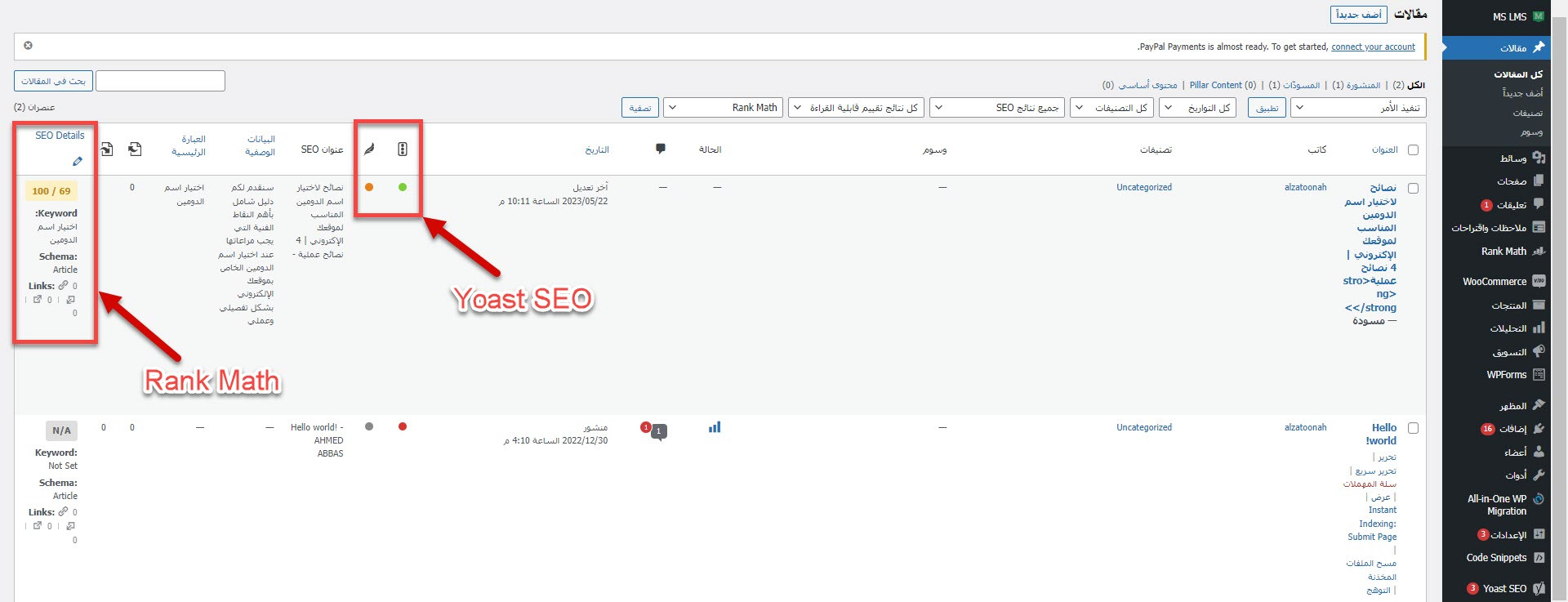This screenshot has width=1568, height=602.
Task: Click the Yoast SEO sidebar logo icon
Action: coord(1539,588)
